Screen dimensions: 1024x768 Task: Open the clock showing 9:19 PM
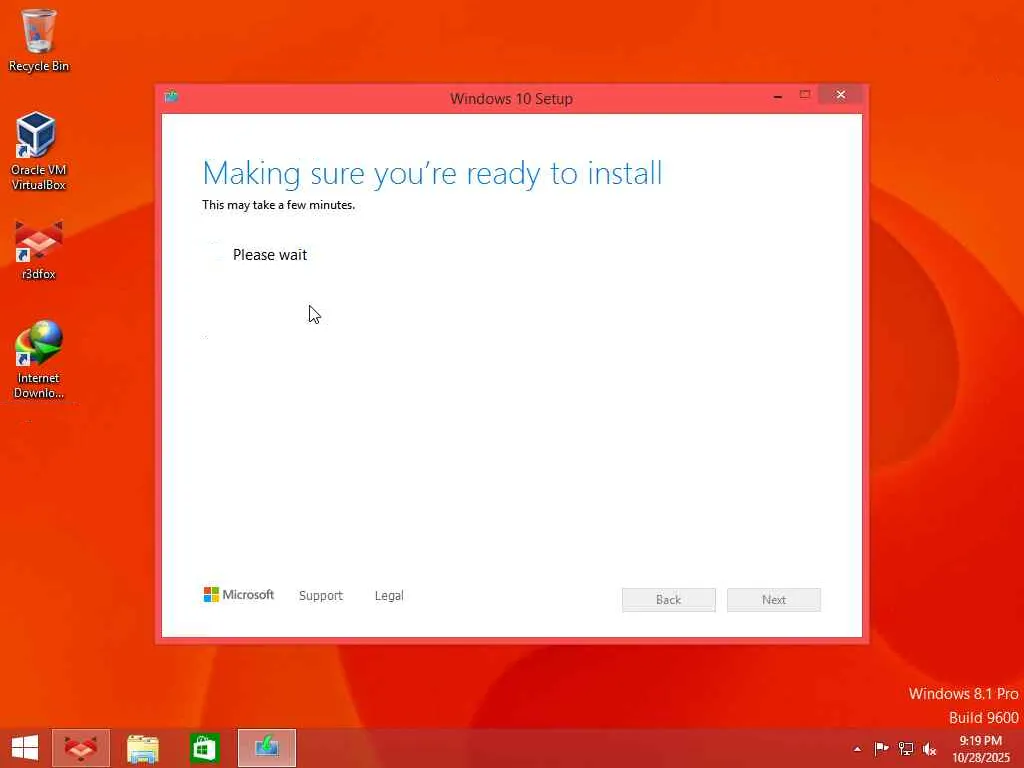[980, 749]
